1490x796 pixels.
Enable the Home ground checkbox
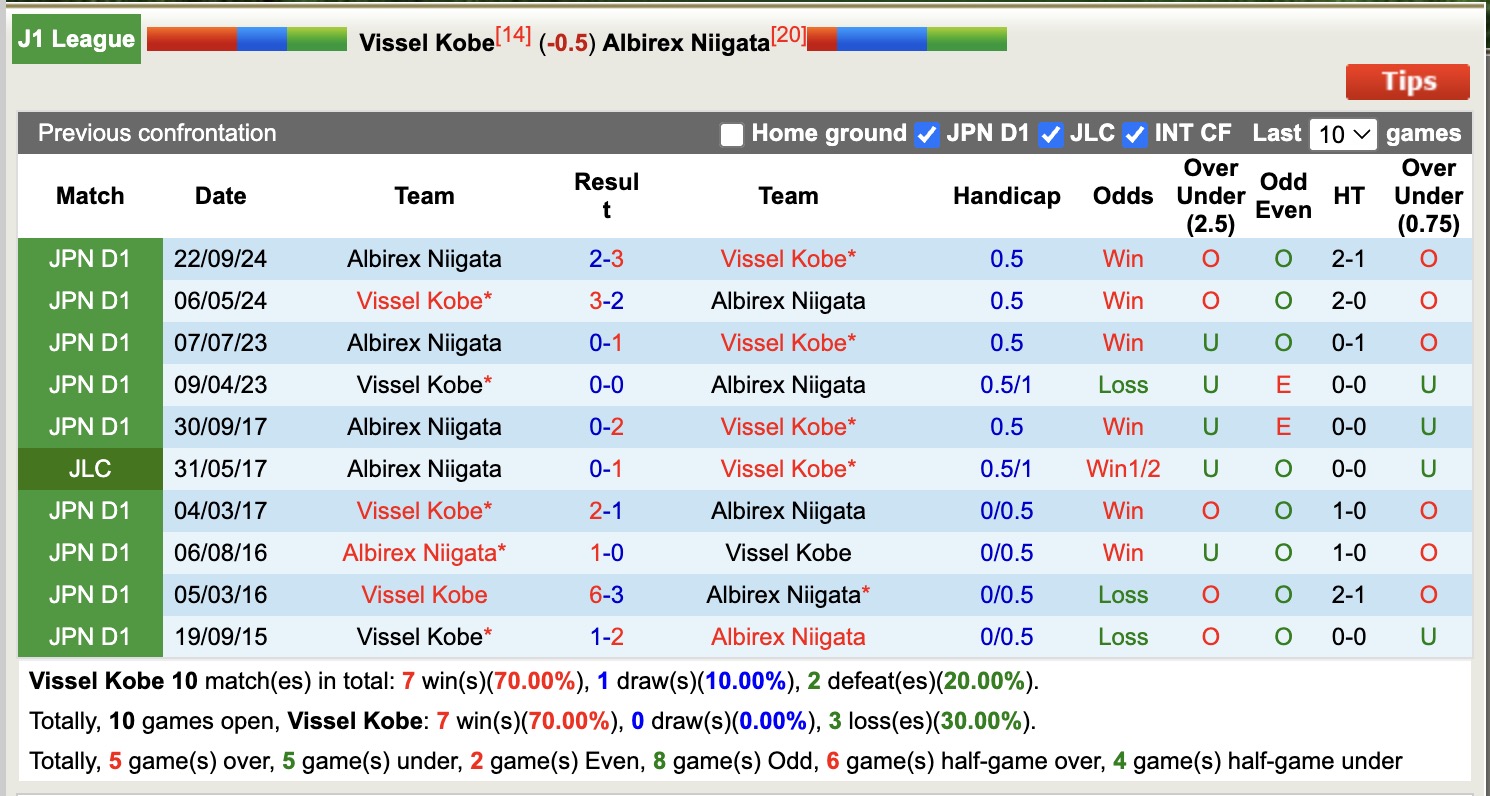(731, 133)
